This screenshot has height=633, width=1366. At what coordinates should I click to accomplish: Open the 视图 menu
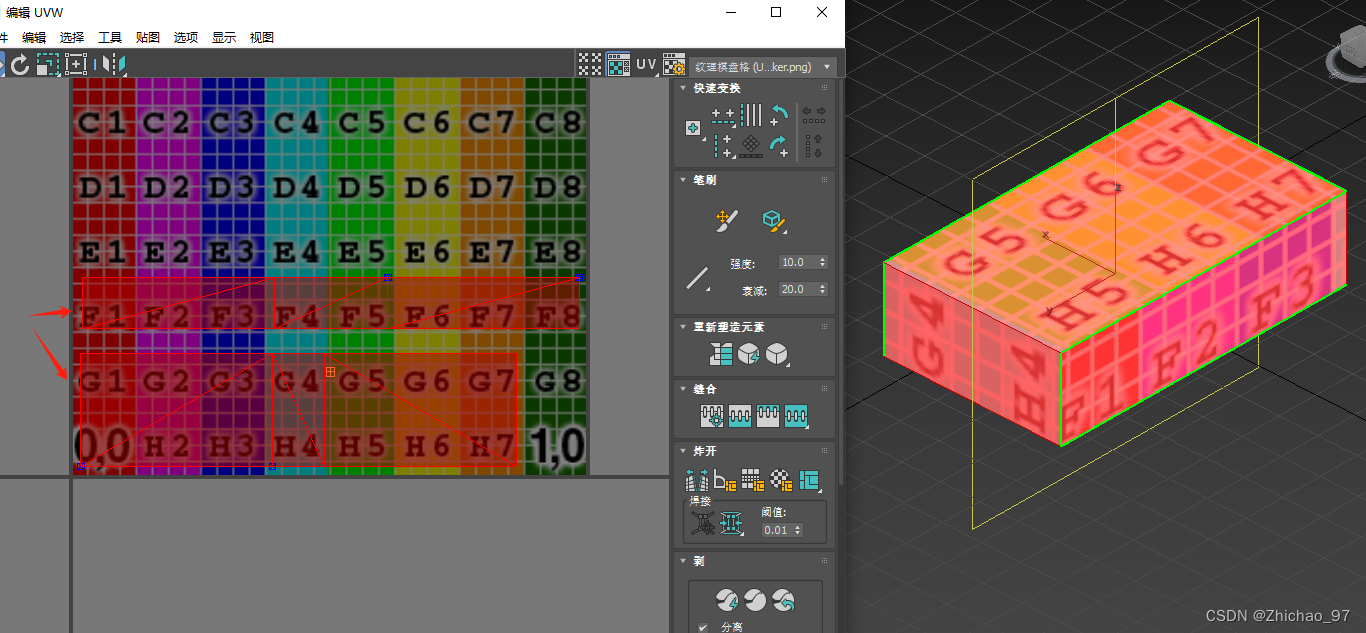pyautogui.click(x=262, y=37)
